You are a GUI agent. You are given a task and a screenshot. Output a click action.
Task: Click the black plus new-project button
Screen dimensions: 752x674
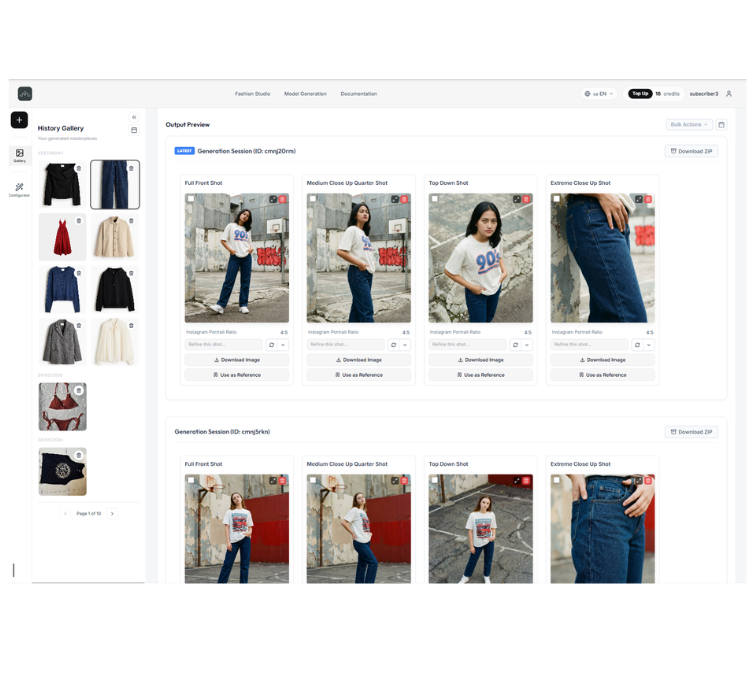pos(19,120)
